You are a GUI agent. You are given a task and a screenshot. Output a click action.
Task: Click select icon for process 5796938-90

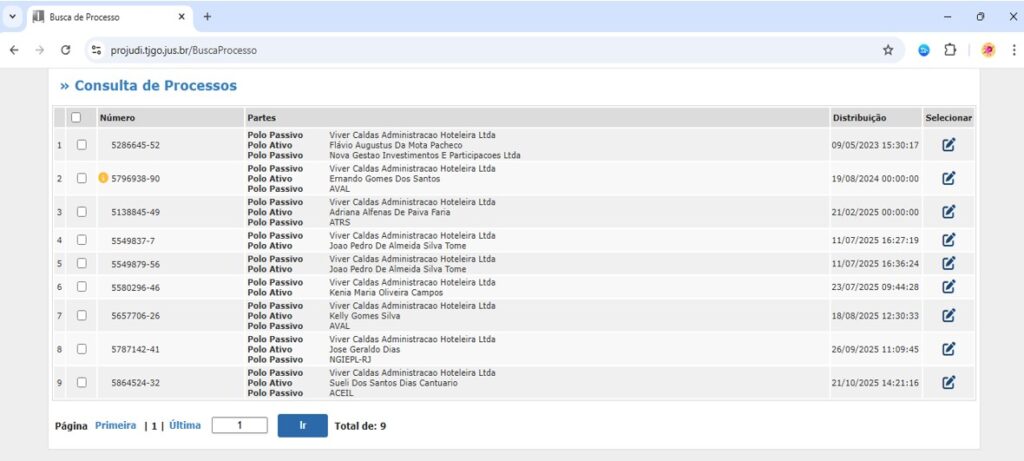click(x=948, y=178)
